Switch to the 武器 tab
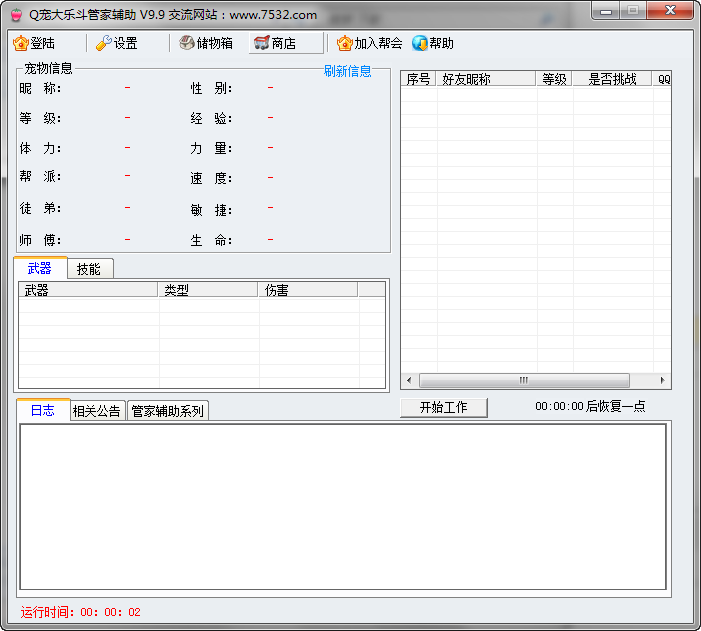The image size is (701, 631). coord(40,268)
